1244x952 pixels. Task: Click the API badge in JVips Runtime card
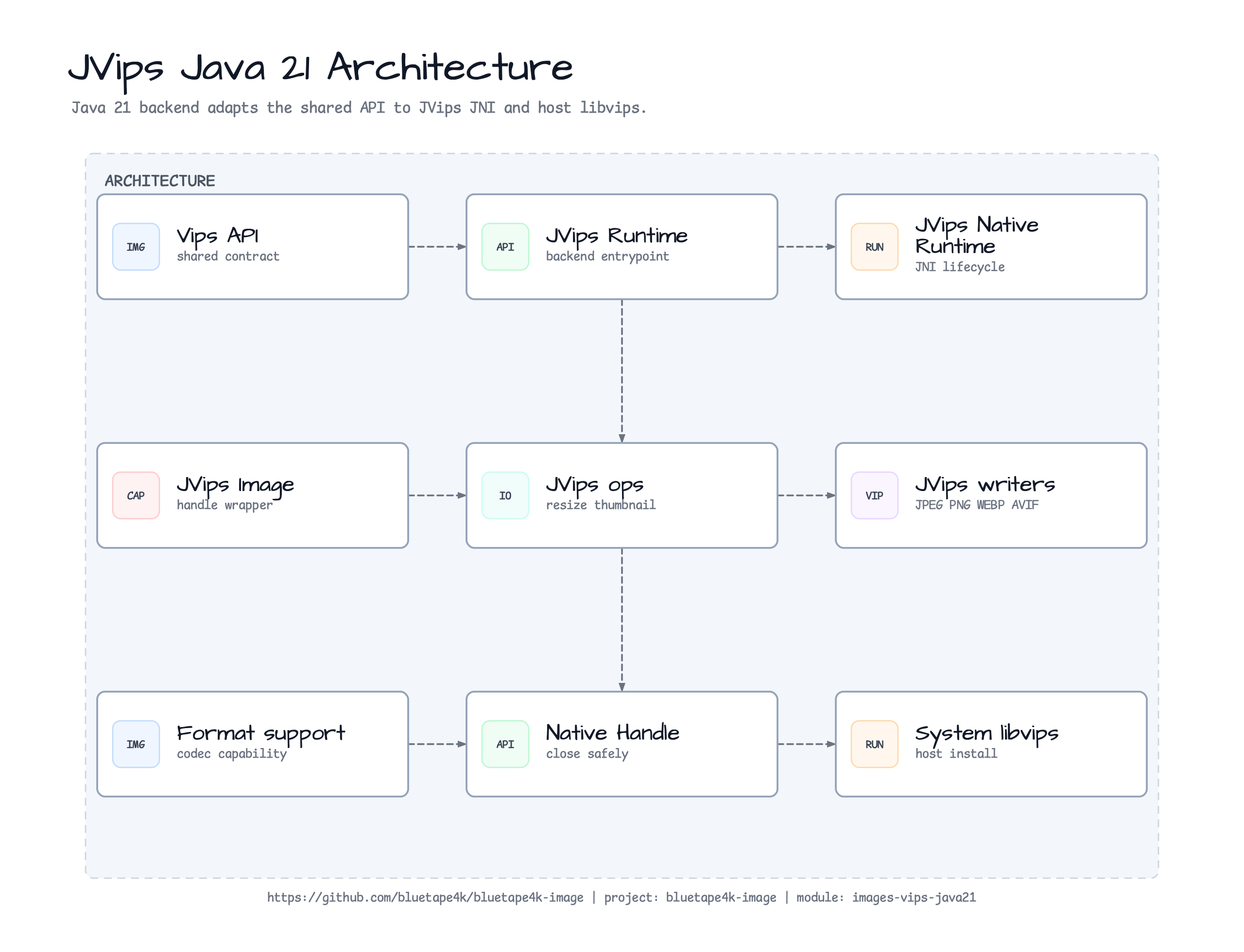(505, 247)
